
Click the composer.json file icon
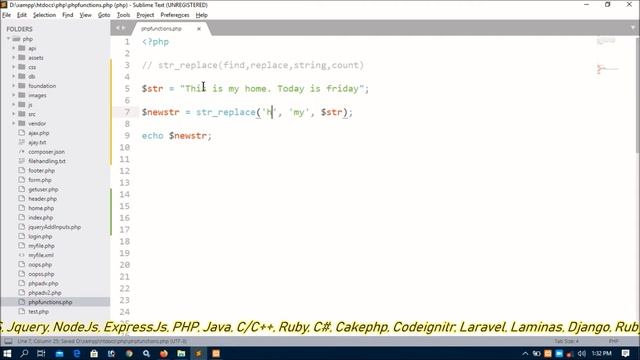pyautogui.click(x=22, y=151)
